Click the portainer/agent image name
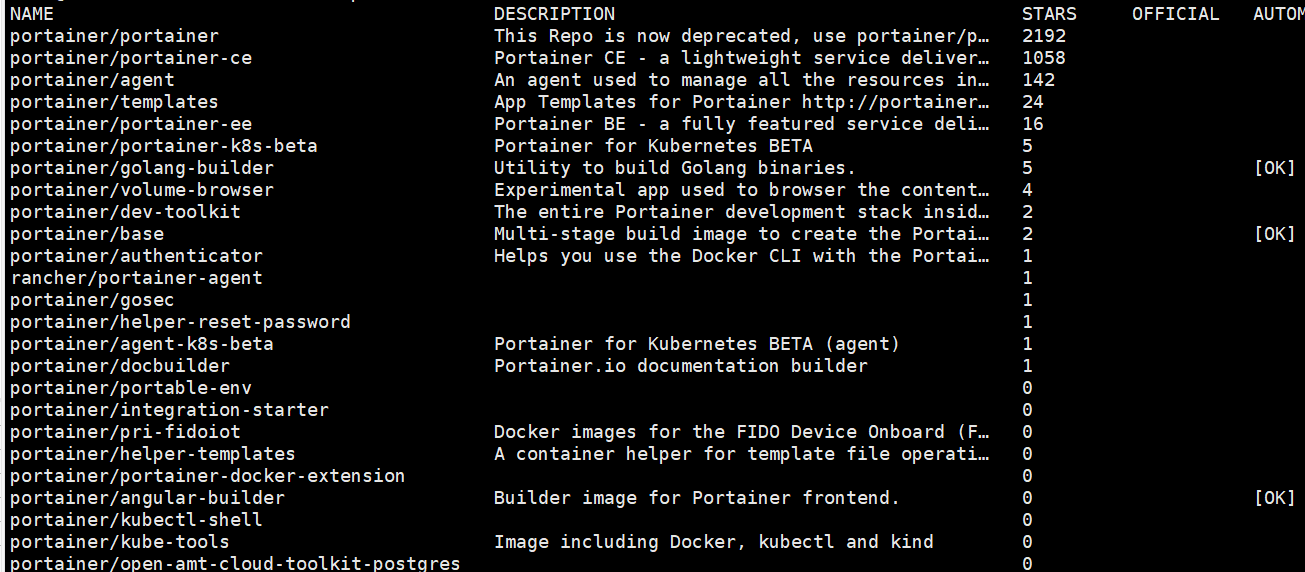 (92, 80)
